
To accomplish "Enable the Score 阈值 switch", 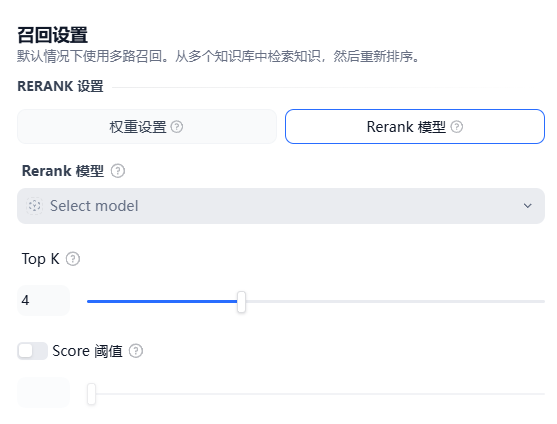I will [32, 351].
